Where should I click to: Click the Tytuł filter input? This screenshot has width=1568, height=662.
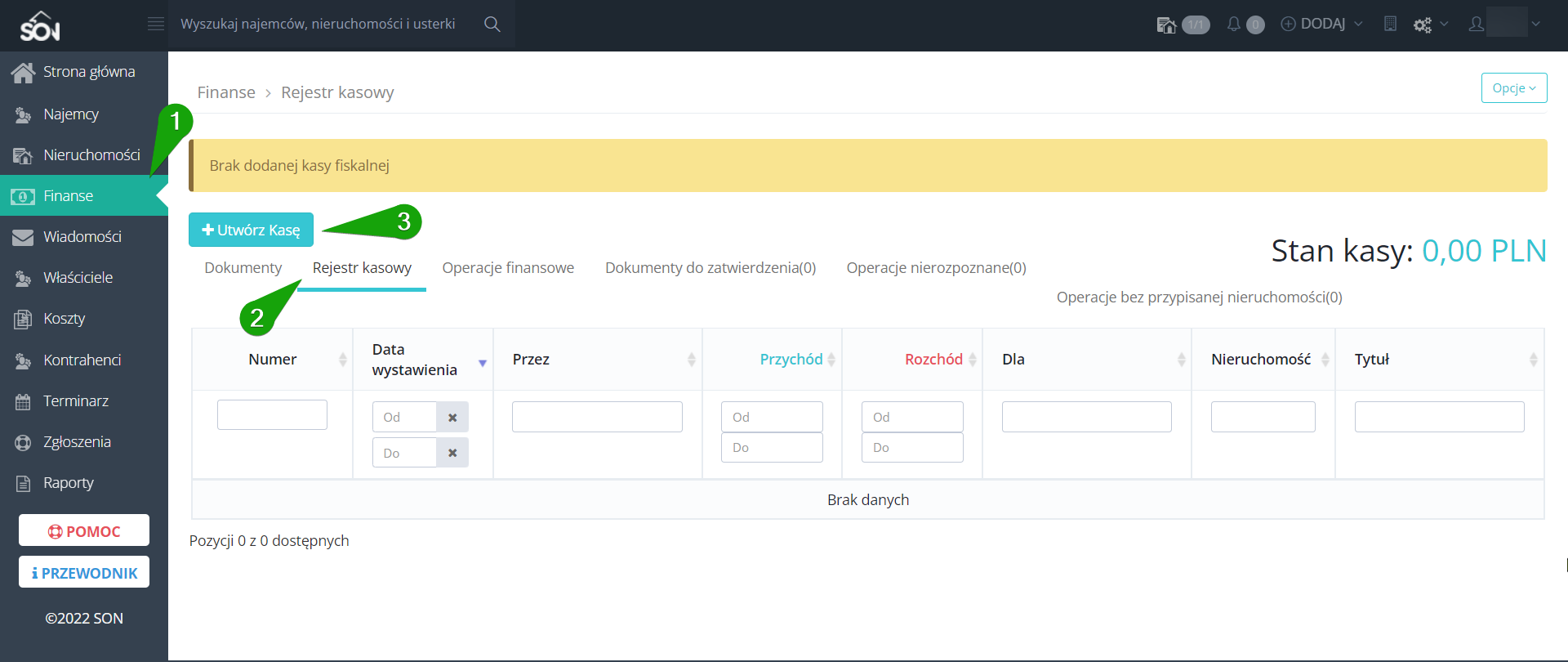(x=1439, y=417)
